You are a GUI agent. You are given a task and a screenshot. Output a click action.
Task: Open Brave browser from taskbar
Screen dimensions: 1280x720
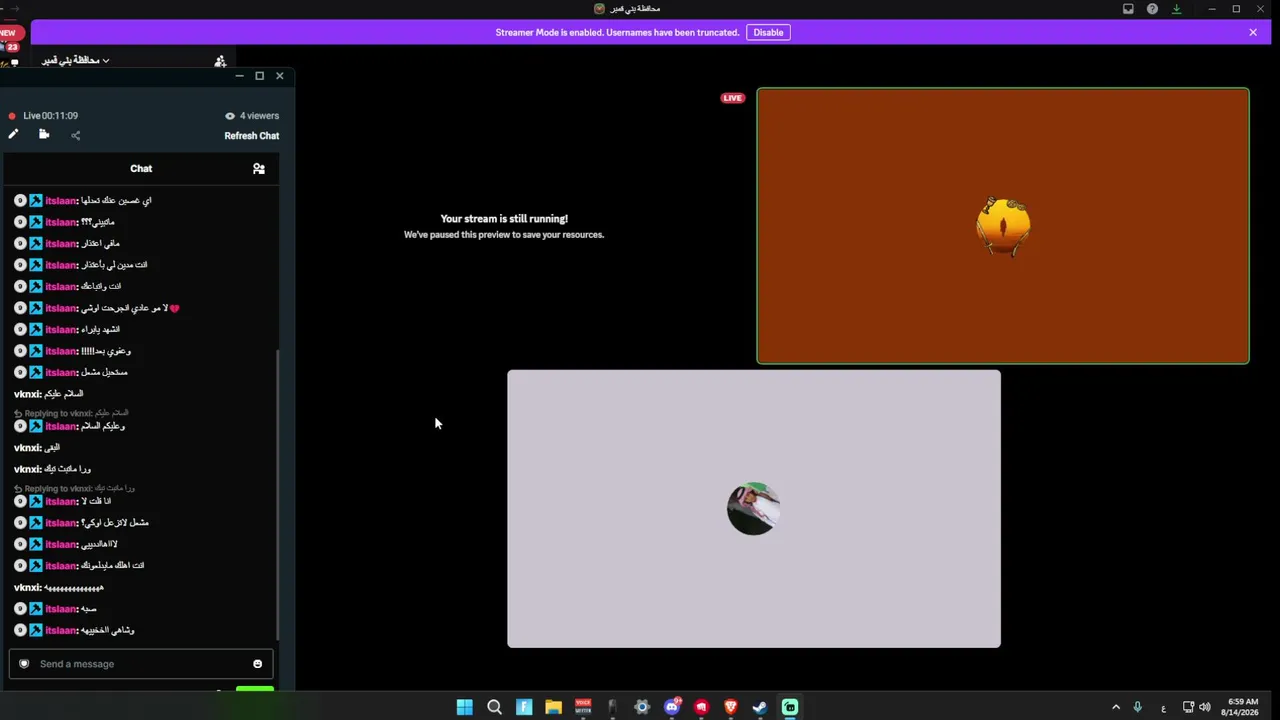click(x=731, y=707)
